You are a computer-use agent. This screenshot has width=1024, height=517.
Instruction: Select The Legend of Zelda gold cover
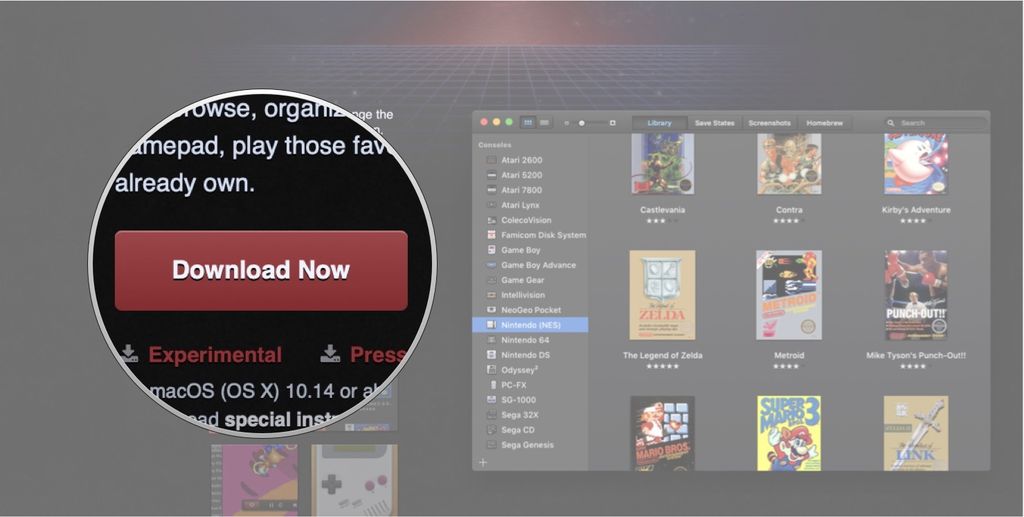[x=662, y=295]
